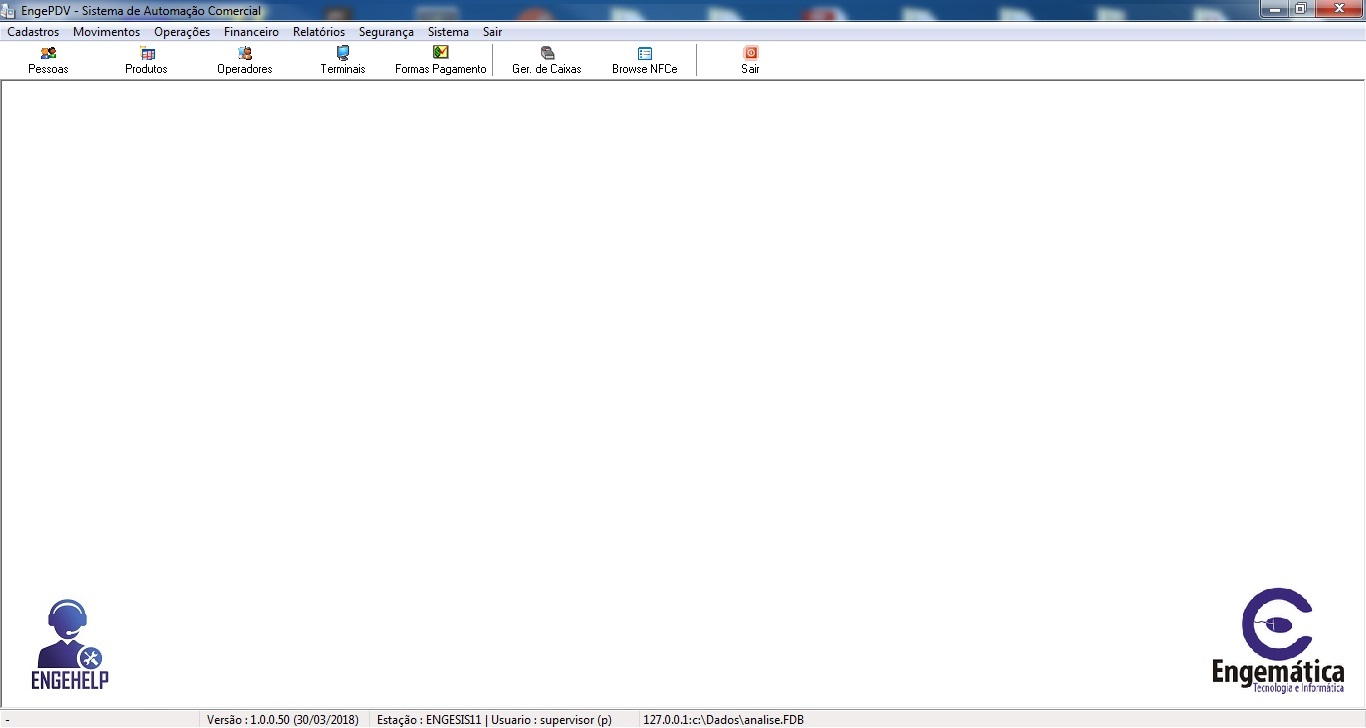
Task: Open the Operadores toolbar icon
Action: point(245,60)
